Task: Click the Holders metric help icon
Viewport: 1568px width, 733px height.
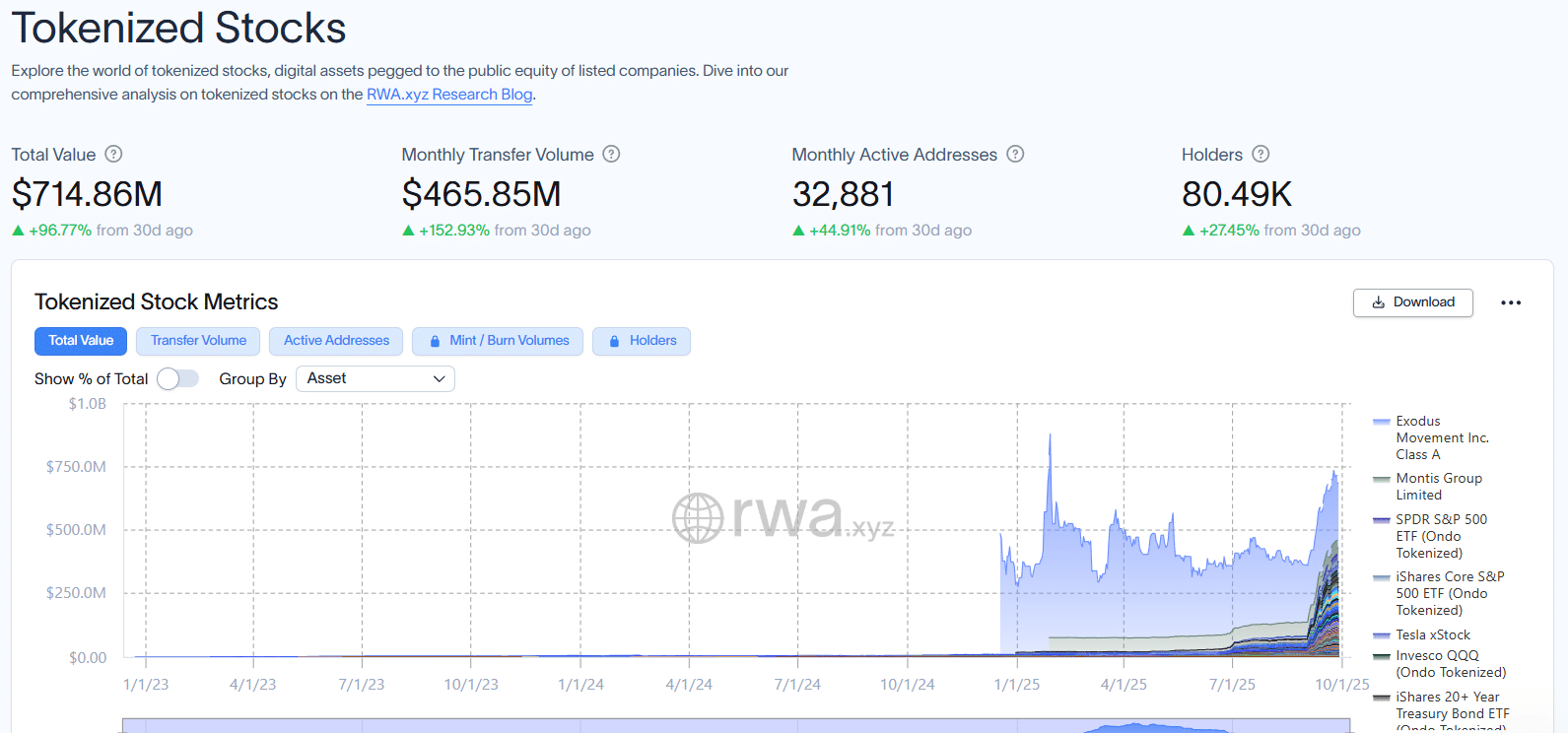Action: (x=1261, y=154)
